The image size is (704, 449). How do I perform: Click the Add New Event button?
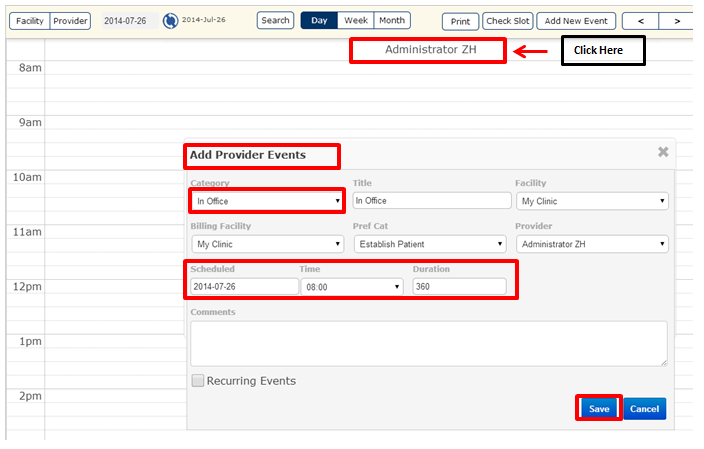[x=576, y=21]
